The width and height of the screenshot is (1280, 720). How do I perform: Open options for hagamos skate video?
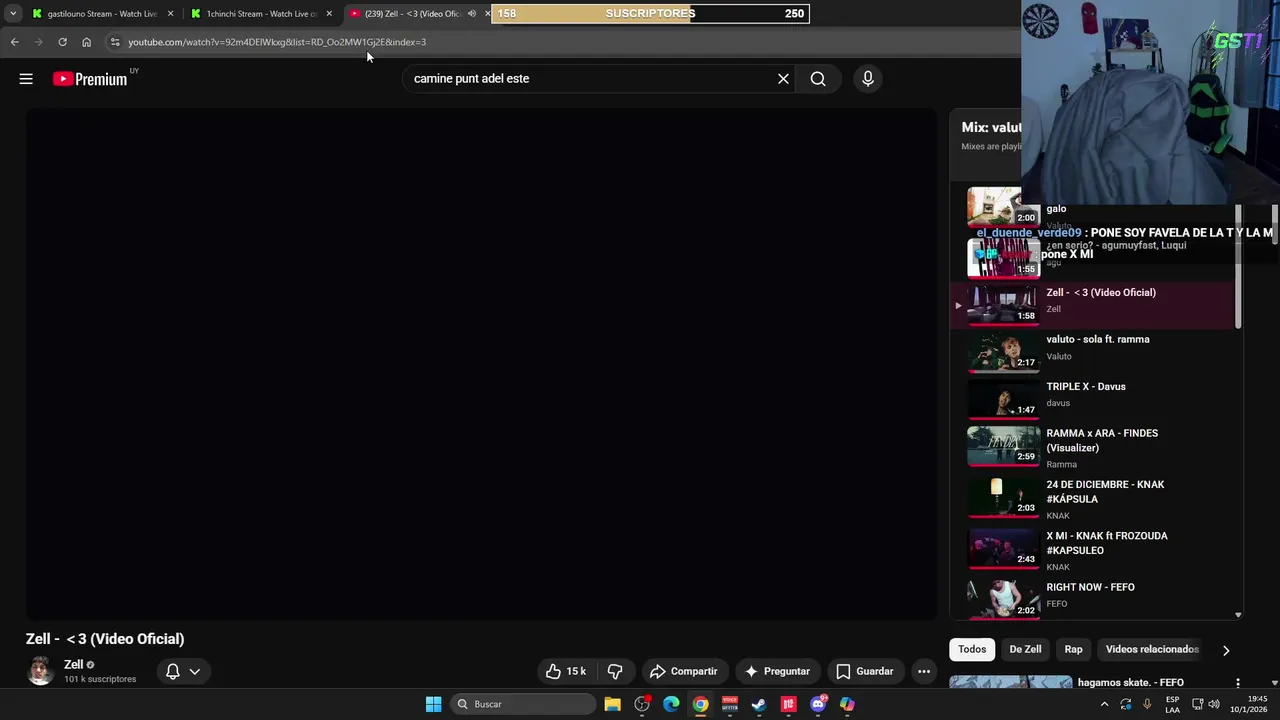[1238, 683]
